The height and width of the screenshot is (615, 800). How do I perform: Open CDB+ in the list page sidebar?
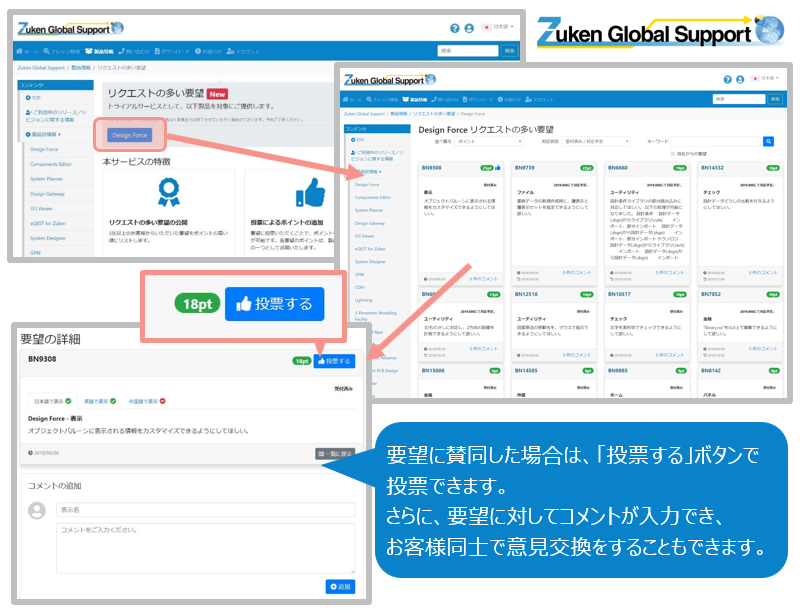tap(360, 287)
